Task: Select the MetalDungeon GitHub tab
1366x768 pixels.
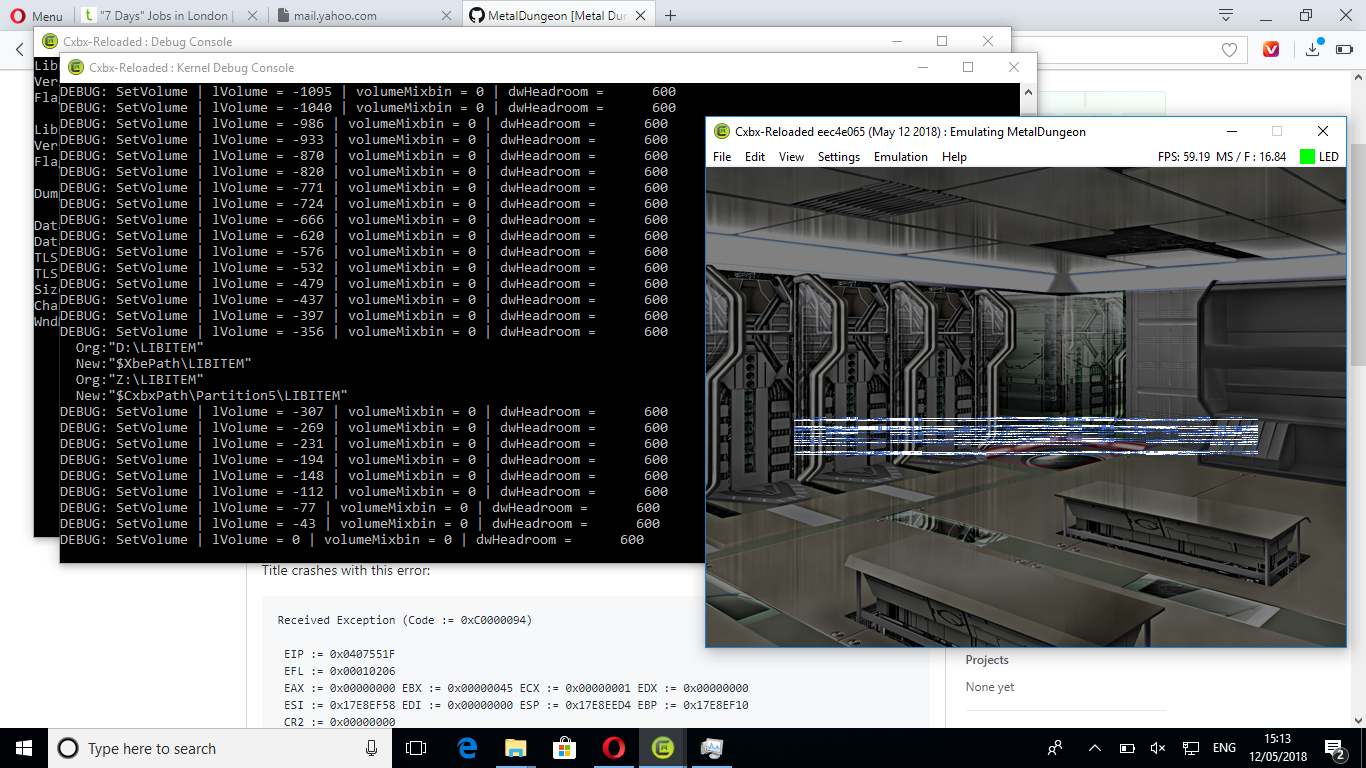Action: [559, 16]
